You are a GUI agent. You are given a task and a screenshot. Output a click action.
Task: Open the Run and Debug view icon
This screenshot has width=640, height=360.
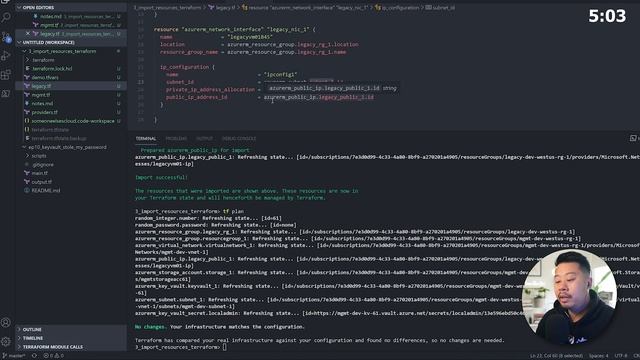click(6, 56)
